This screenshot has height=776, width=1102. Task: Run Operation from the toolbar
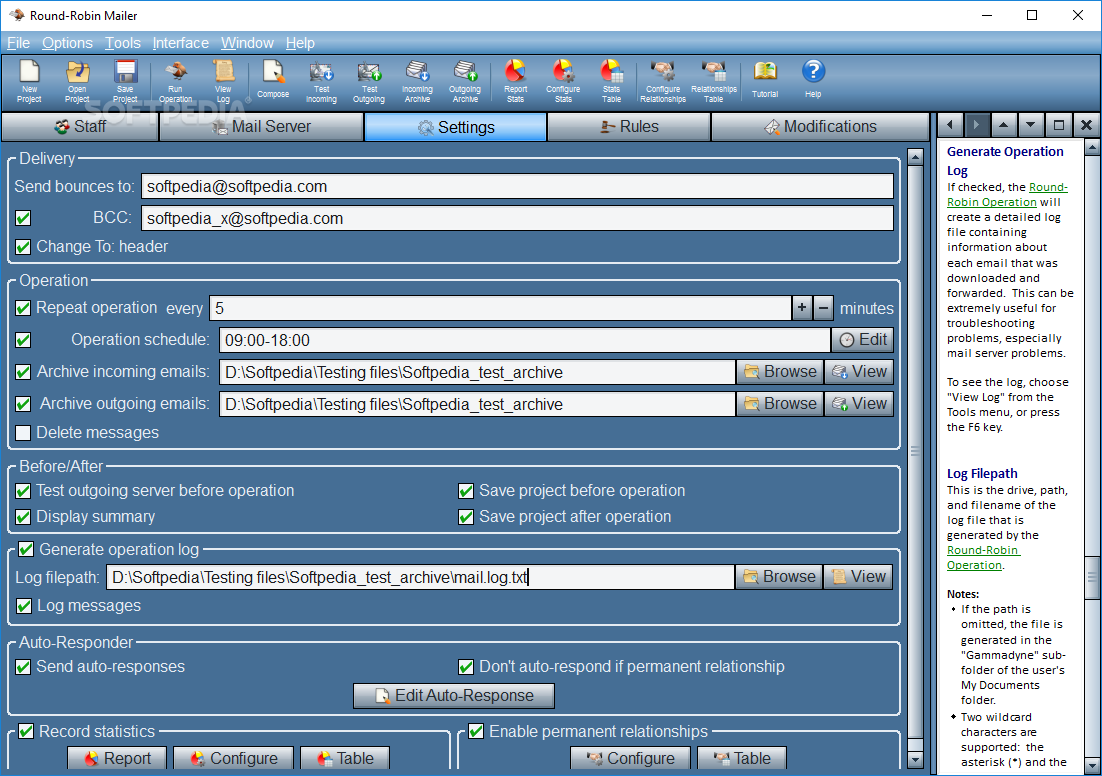175,82
